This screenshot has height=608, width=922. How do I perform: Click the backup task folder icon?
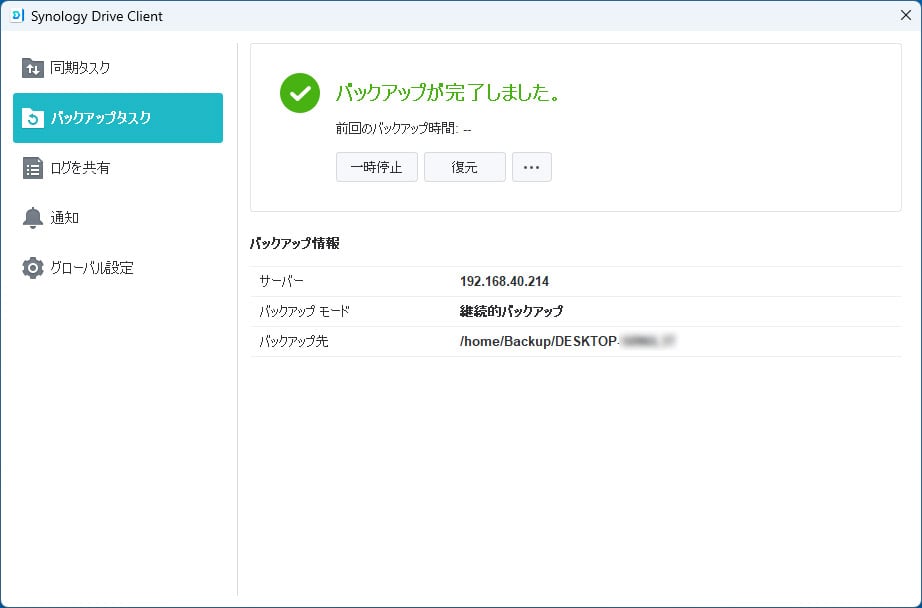(33, 118)
